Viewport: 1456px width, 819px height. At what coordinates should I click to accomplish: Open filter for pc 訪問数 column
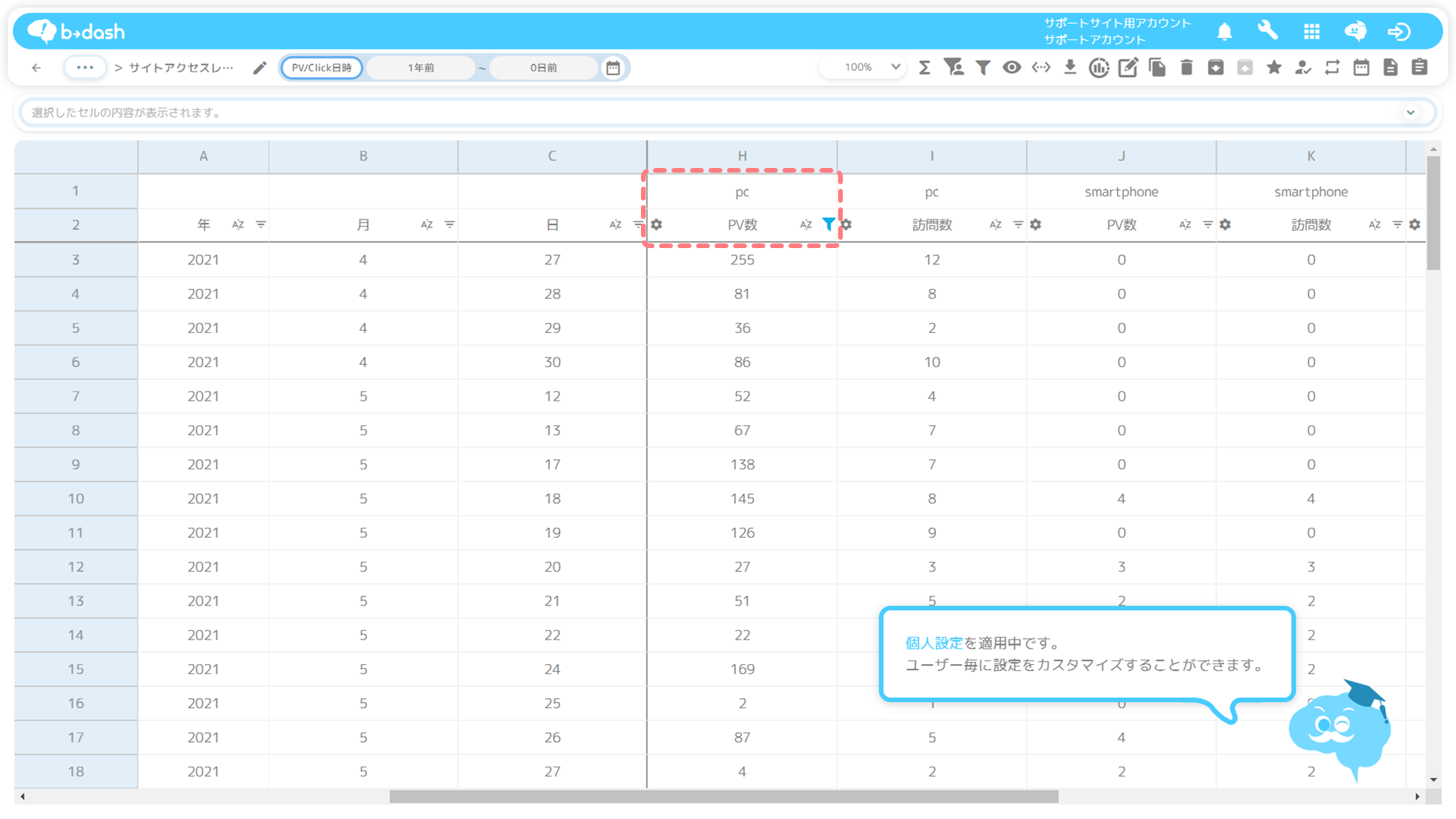(x=1018, y=225)
